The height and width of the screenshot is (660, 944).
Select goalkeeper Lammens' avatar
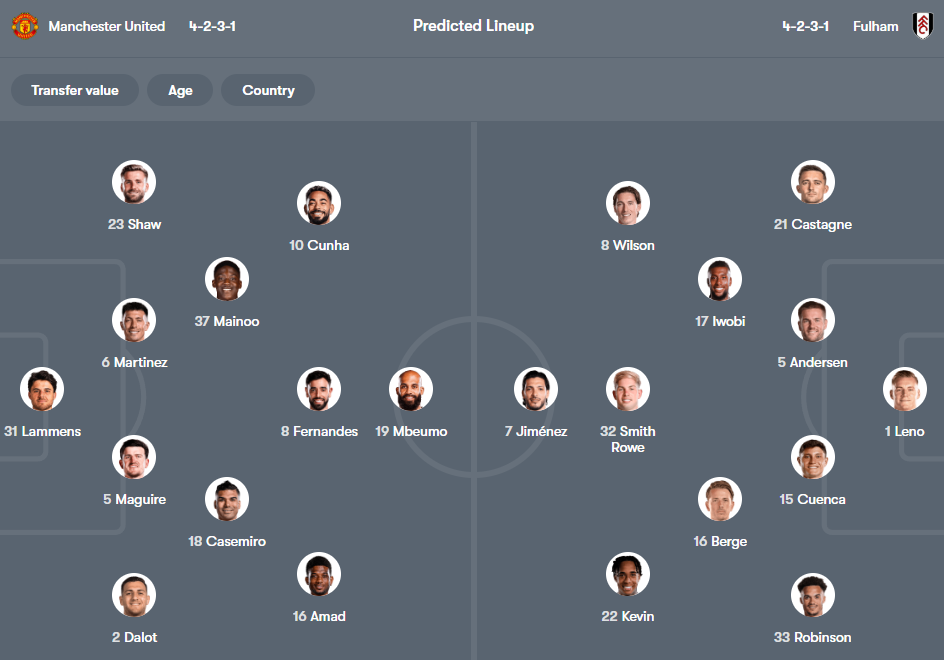tap(41, 389)
